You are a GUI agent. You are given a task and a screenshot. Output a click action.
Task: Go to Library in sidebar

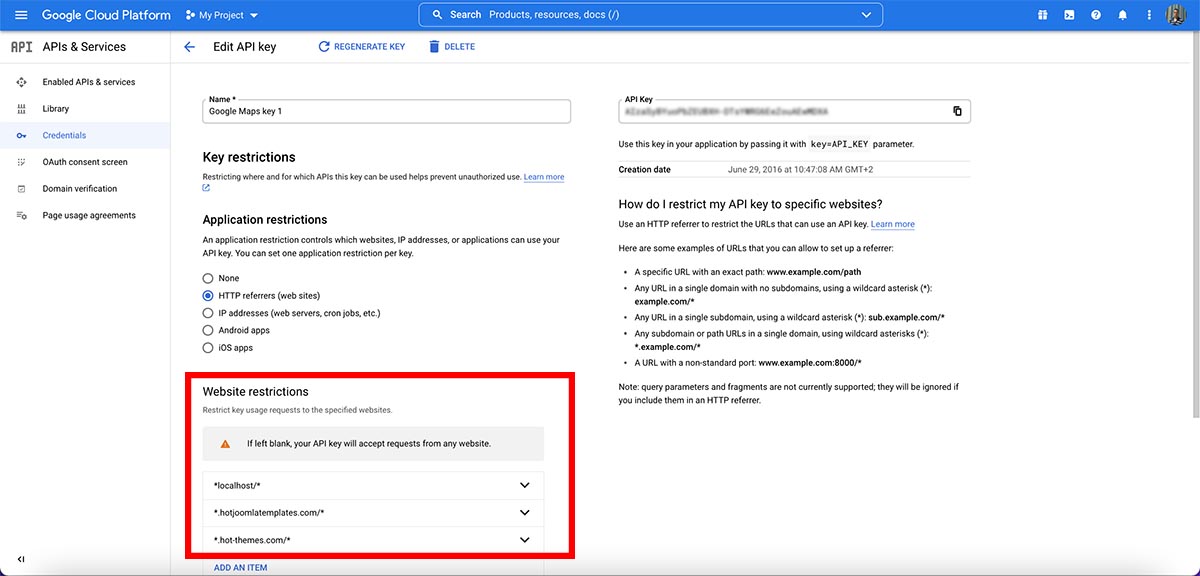[56, 109]
